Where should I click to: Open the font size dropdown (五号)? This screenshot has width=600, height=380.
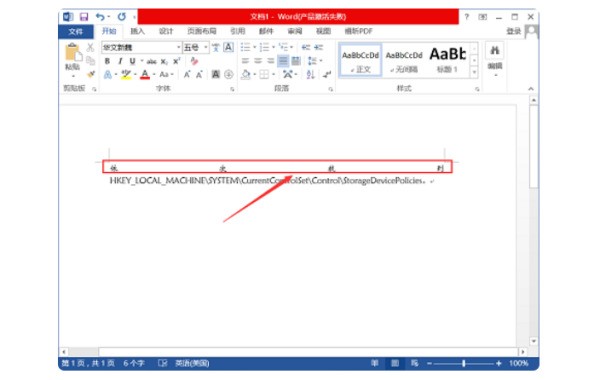click(205, 47)
